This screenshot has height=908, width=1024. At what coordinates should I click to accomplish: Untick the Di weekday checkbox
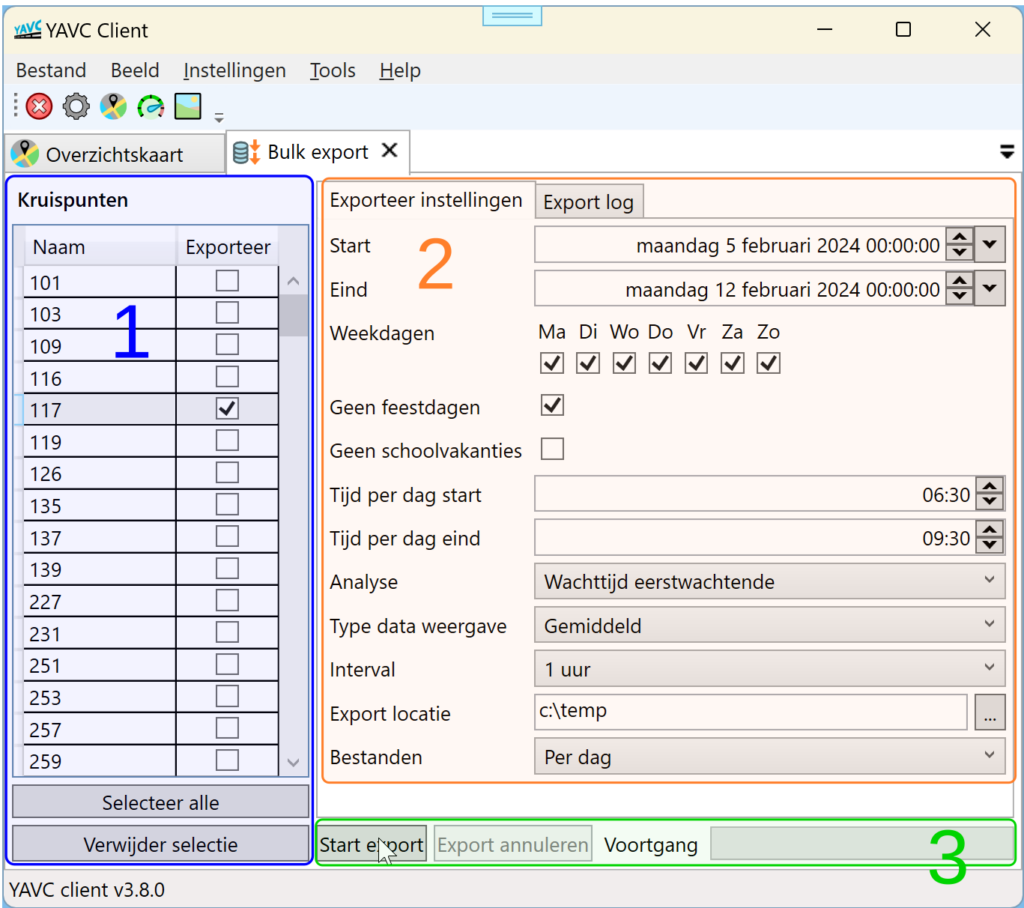588,363
